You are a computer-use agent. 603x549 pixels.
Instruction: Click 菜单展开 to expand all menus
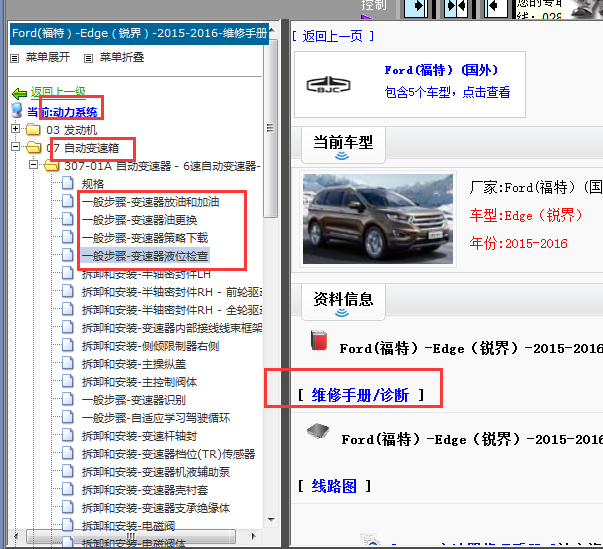point(48,57)
